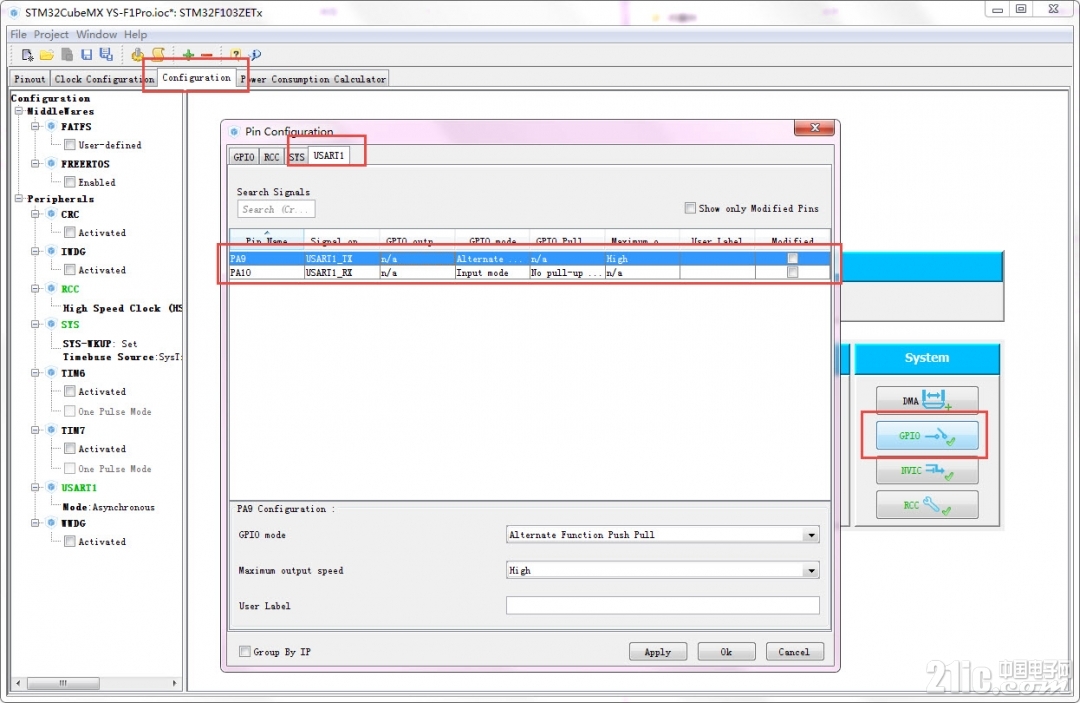Click the SYS peripheral icon in tree
The image size is (1080, 703).
pos(51,324)
